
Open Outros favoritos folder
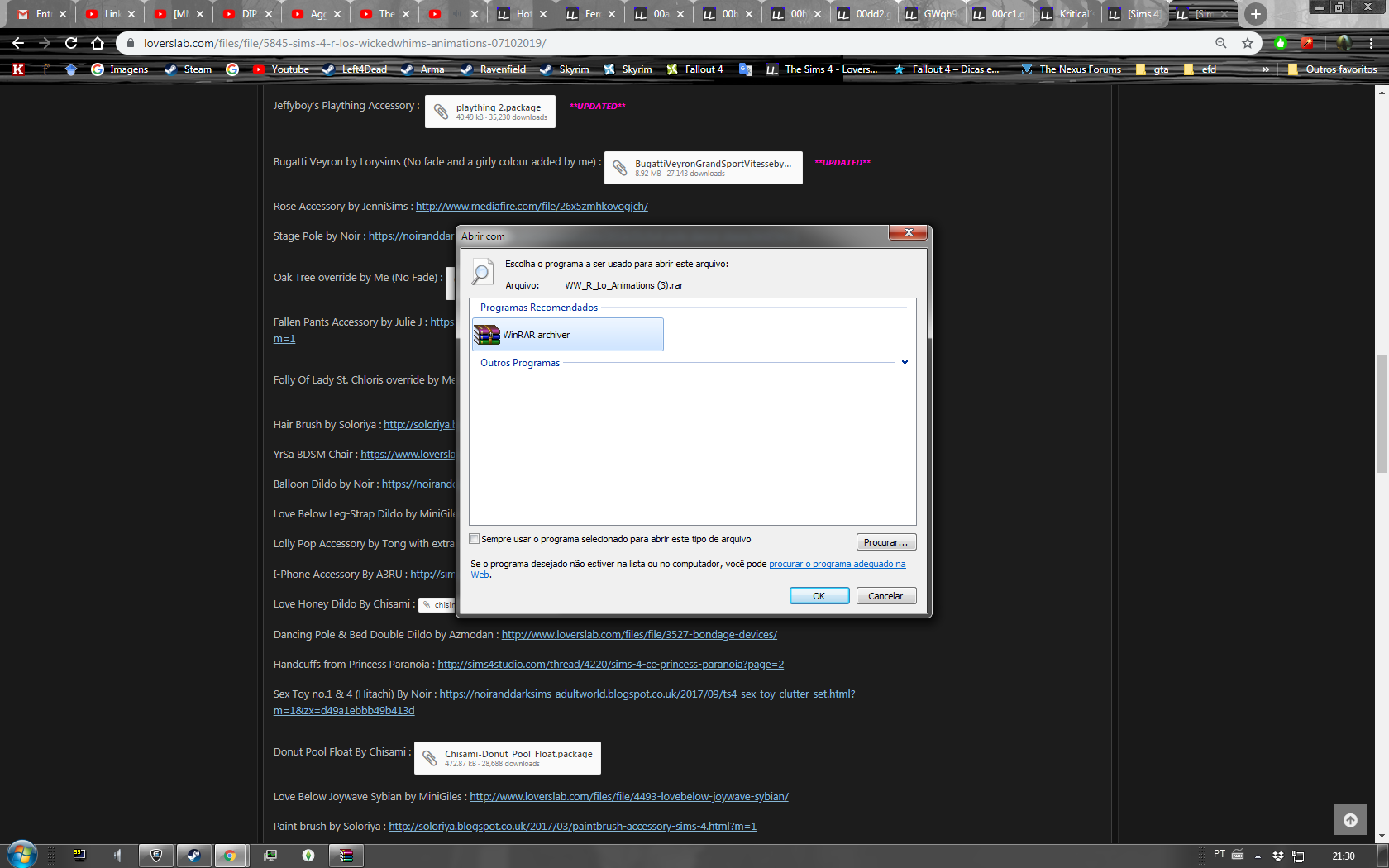1332,69
